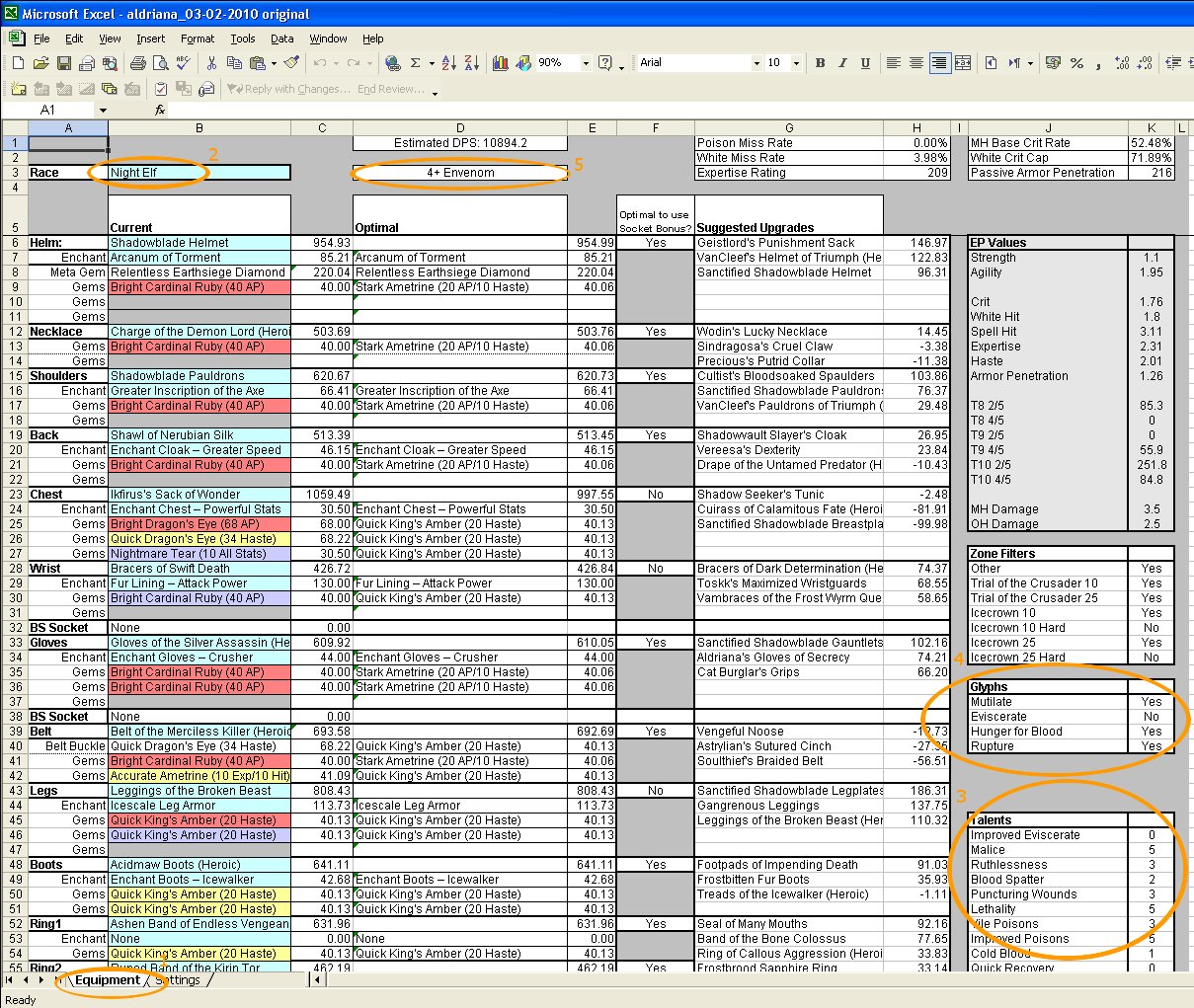
Task: Paste using the clipboard icon
Action: point(257,63)
